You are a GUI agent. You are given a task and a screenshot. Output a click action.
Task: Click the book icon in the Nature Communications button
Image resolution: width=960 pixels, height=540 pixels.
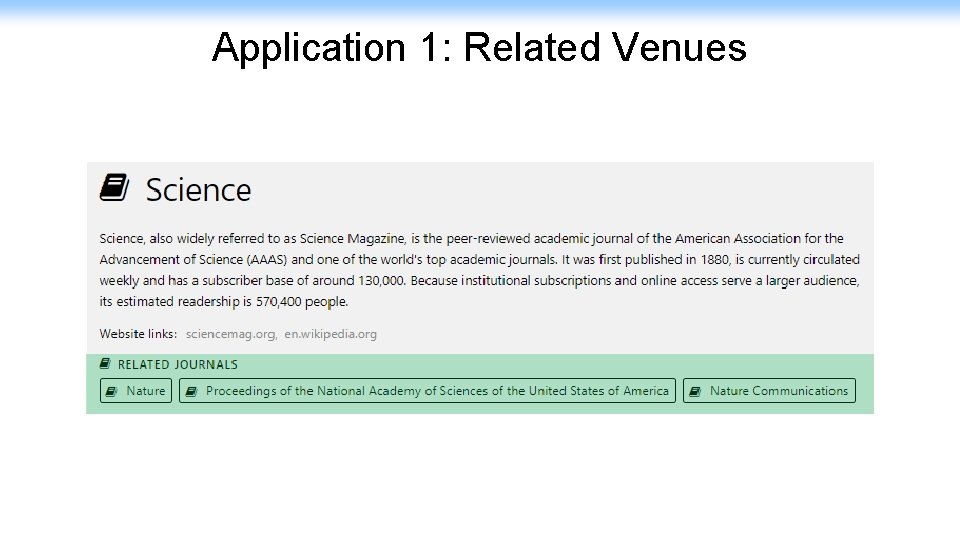(695, 391)
